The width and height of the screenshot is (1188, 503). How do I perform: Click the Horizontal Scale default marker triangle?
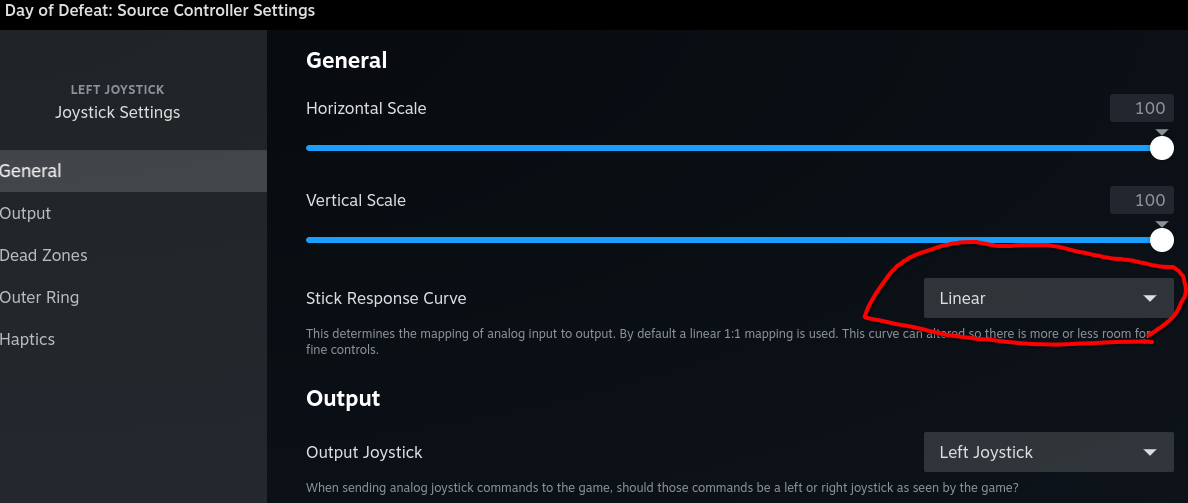click(1161, 133)
